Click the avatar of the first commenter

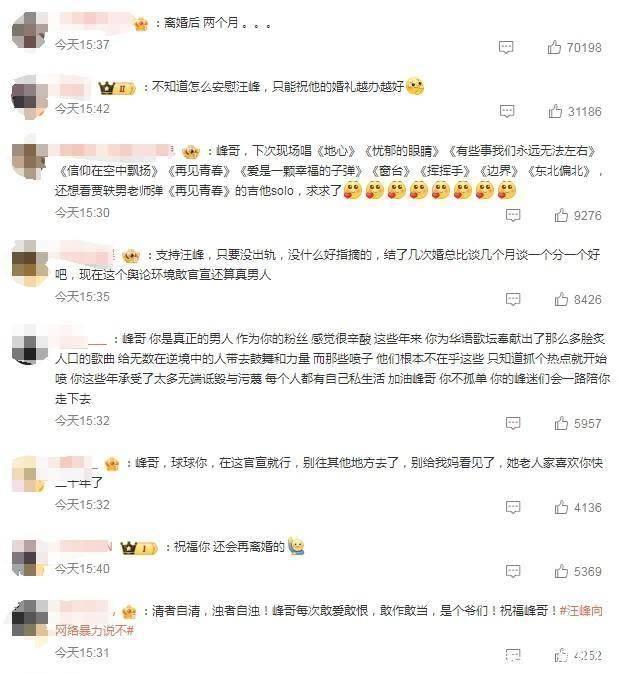pyautogui.click(x=30, y=30)
